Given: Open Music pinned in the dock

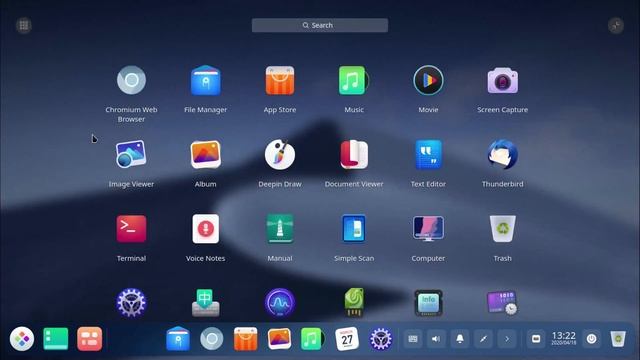Looking at the screenshot, I should click(x=313, y=339).
